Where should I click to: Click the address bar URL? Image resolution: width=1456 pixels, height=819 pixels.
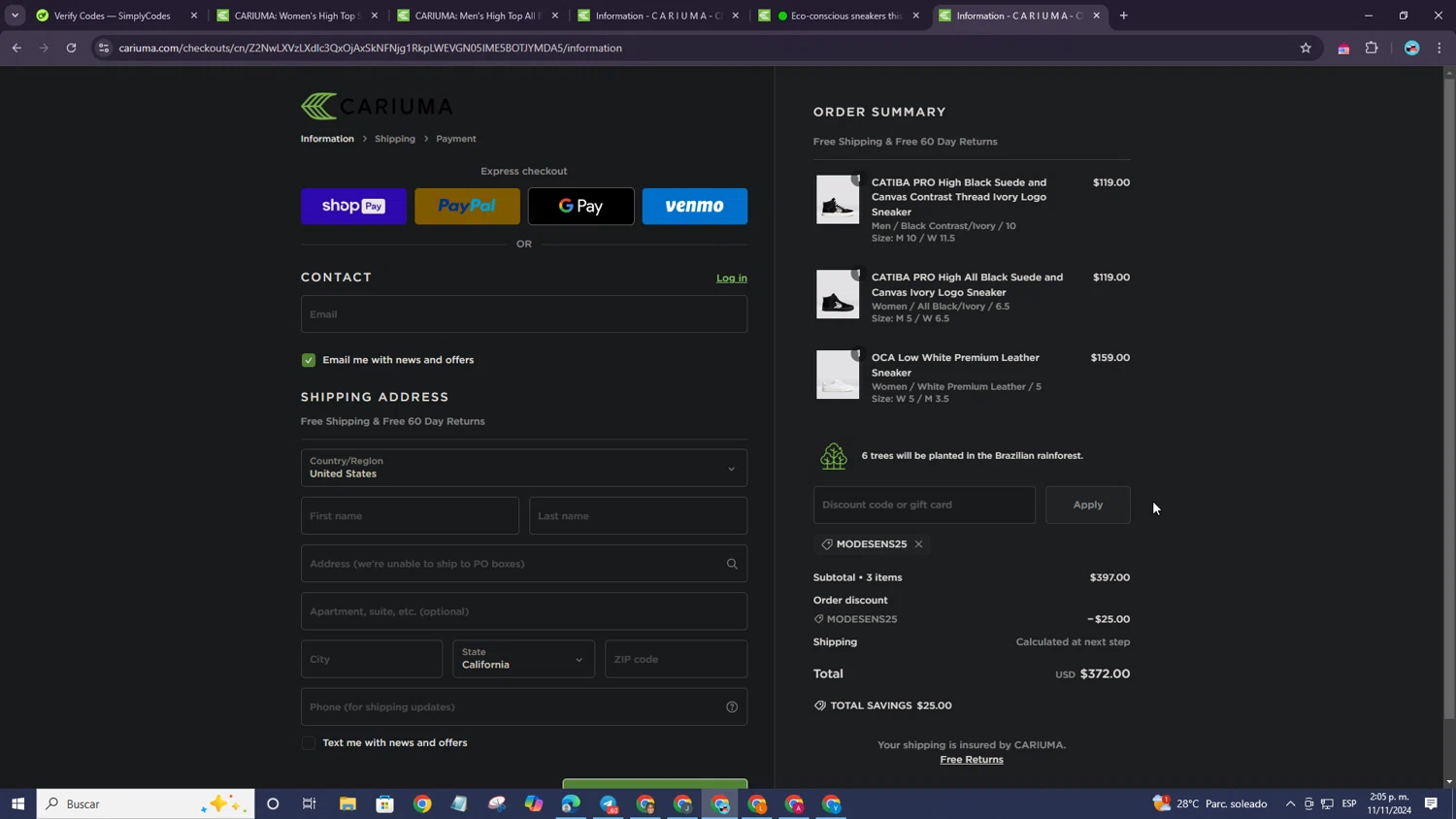(x=370, y=48)
